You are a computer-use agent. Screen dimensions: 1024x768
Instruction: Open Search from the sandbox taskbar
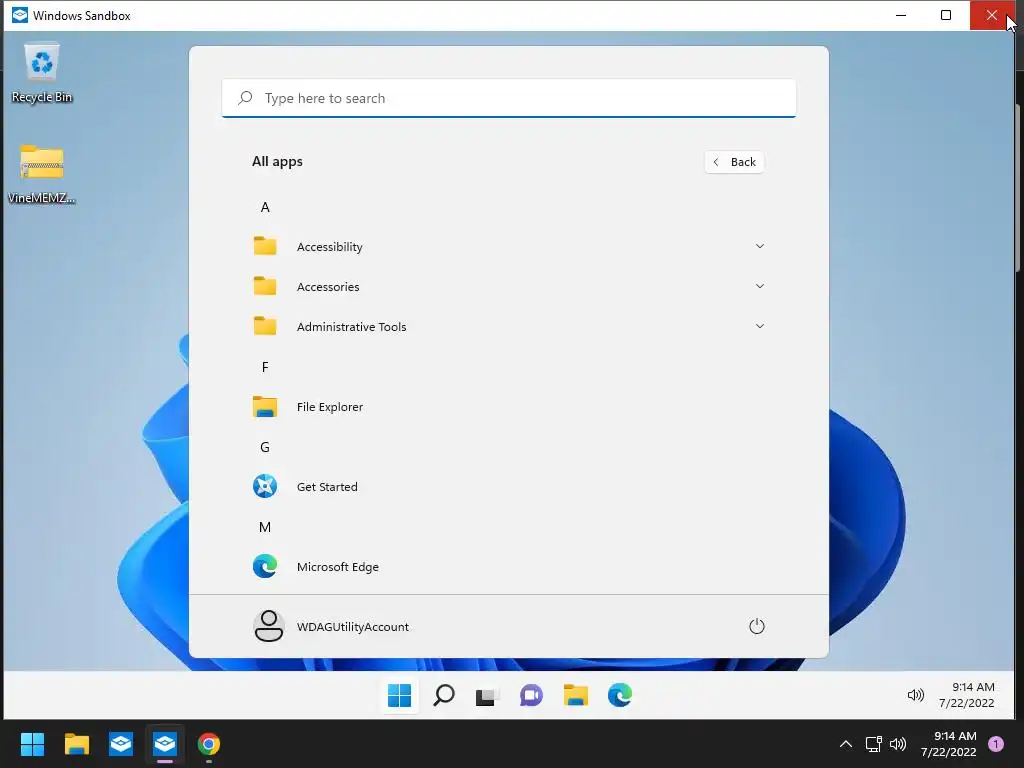(443, 695)
